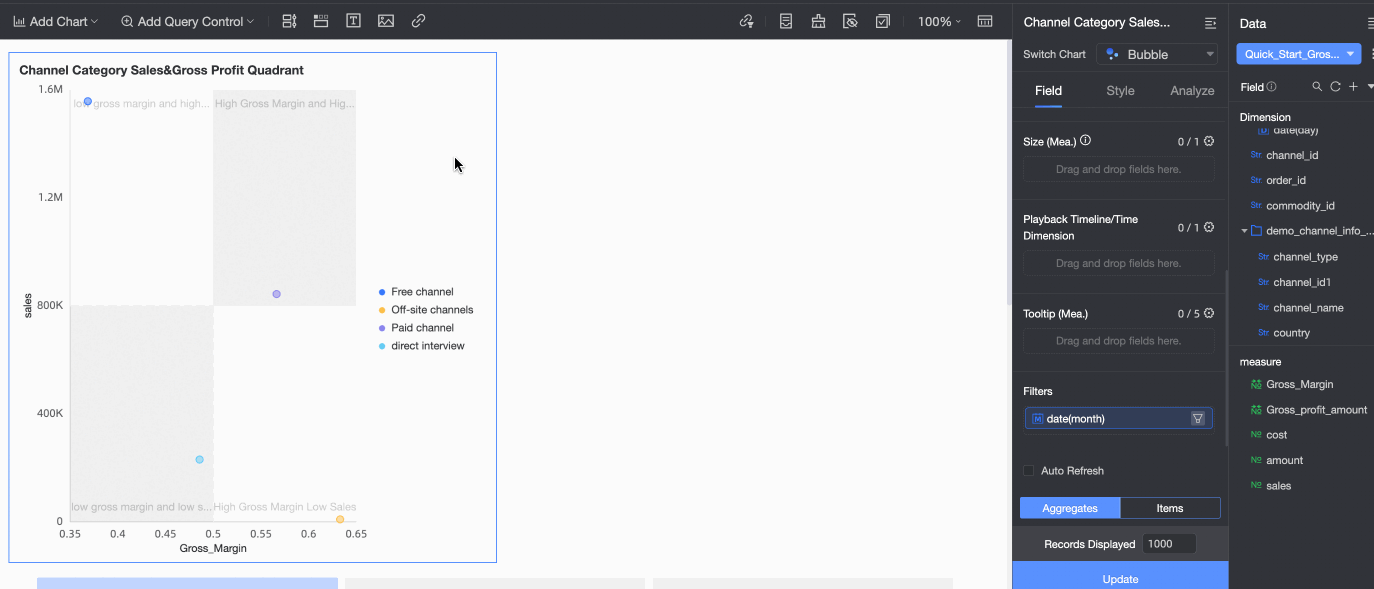The height and width of the screenshot is (589, 1374).
Task: Open the Add Query Control dropdown
Action: coord(187,21)
